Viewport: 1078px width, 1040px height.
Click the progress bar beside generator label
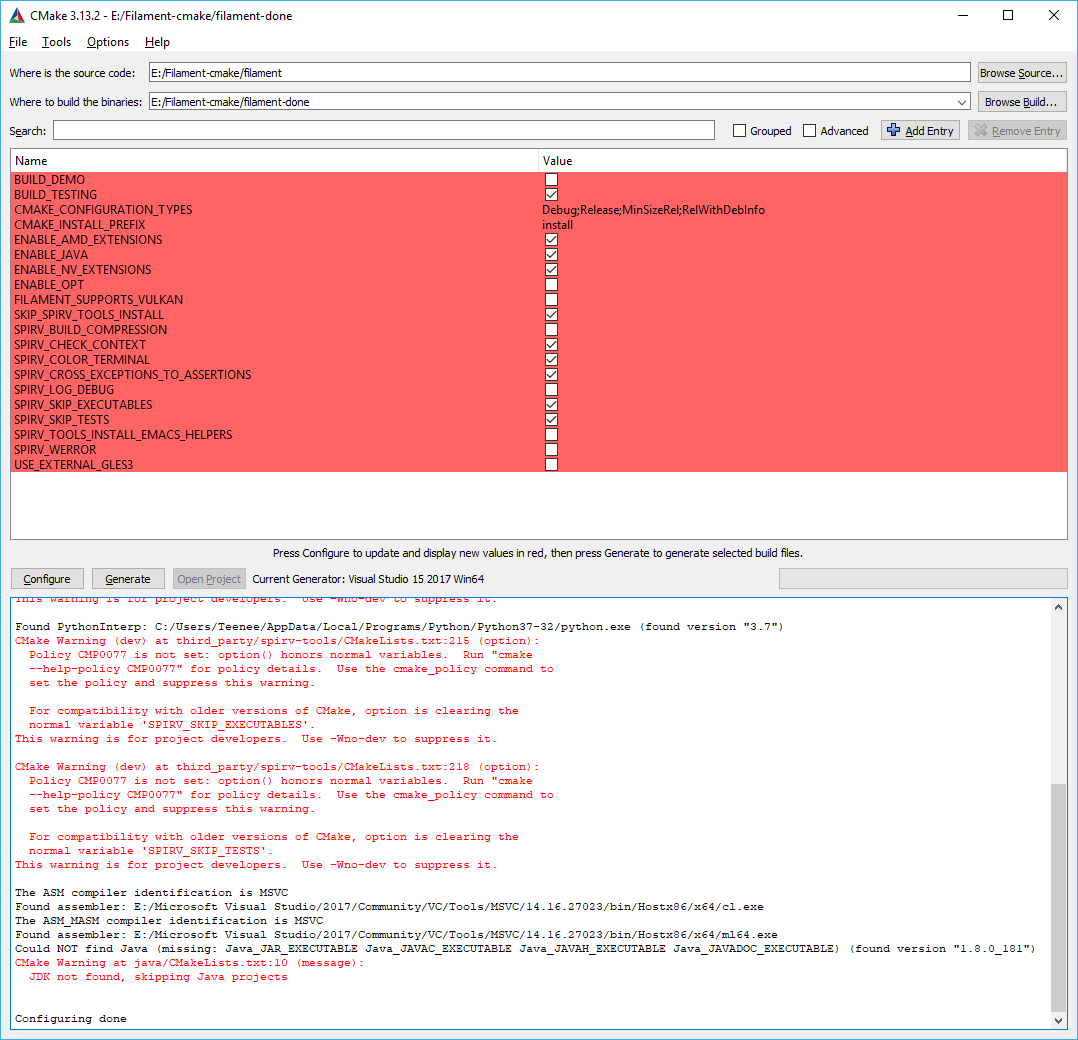(923, 579)
